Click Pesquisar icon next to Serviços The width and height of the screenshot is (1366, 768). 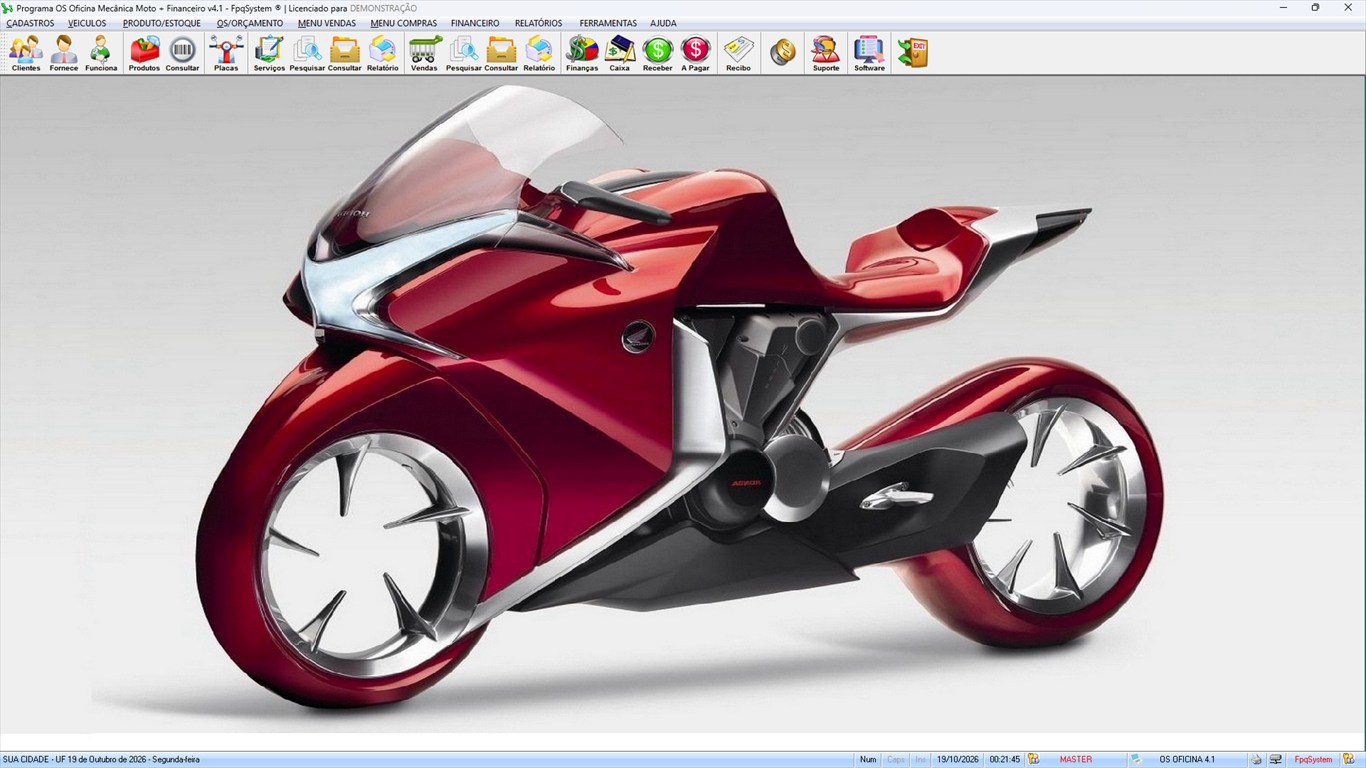click(x=307, y=53)
